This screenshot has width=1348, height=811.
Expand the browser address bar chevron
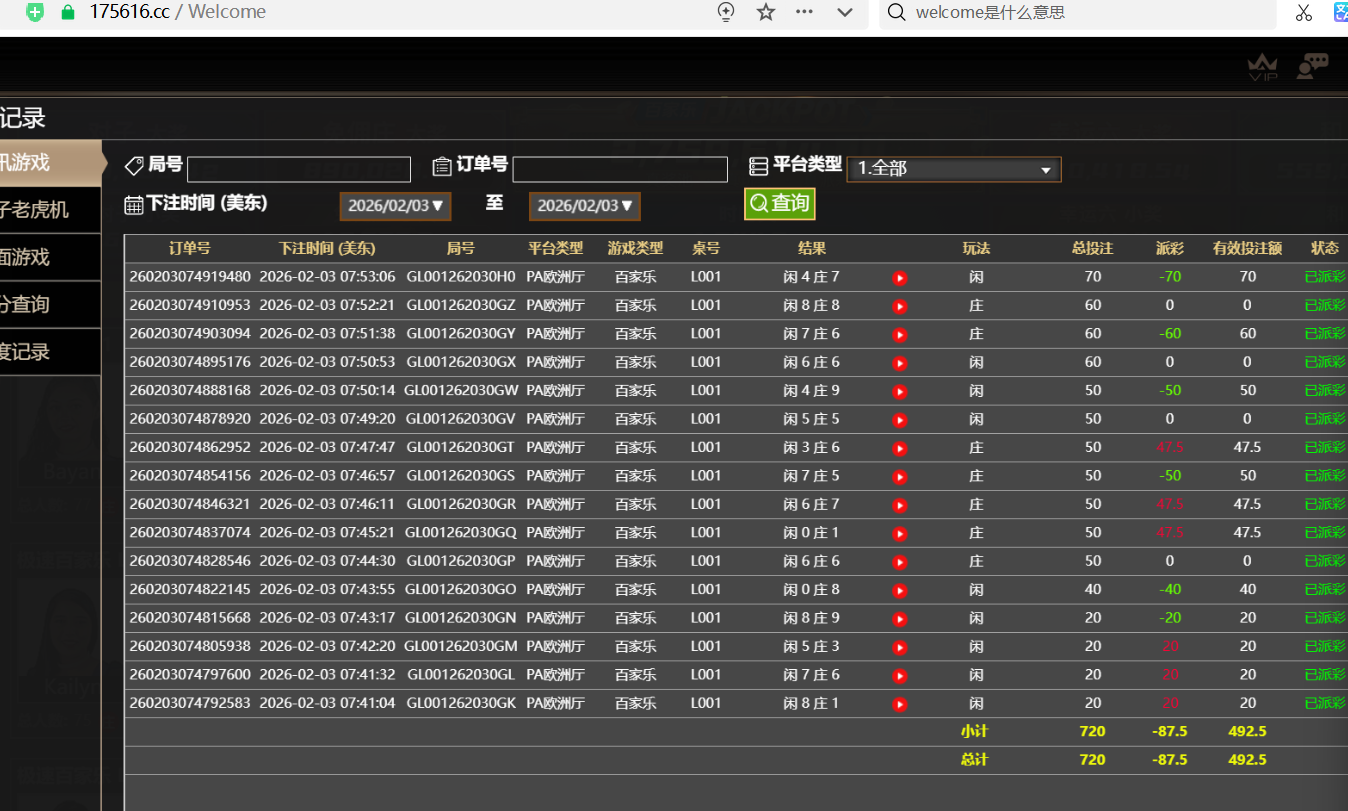844,12
